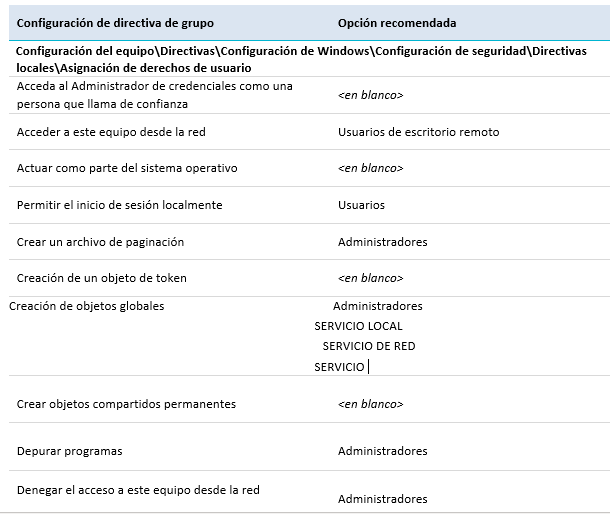Viewport: 610px width, 514px height.
Task: Click 'Administradores' for Crear un archivo de paginación
Action: (x=382, y=242)
